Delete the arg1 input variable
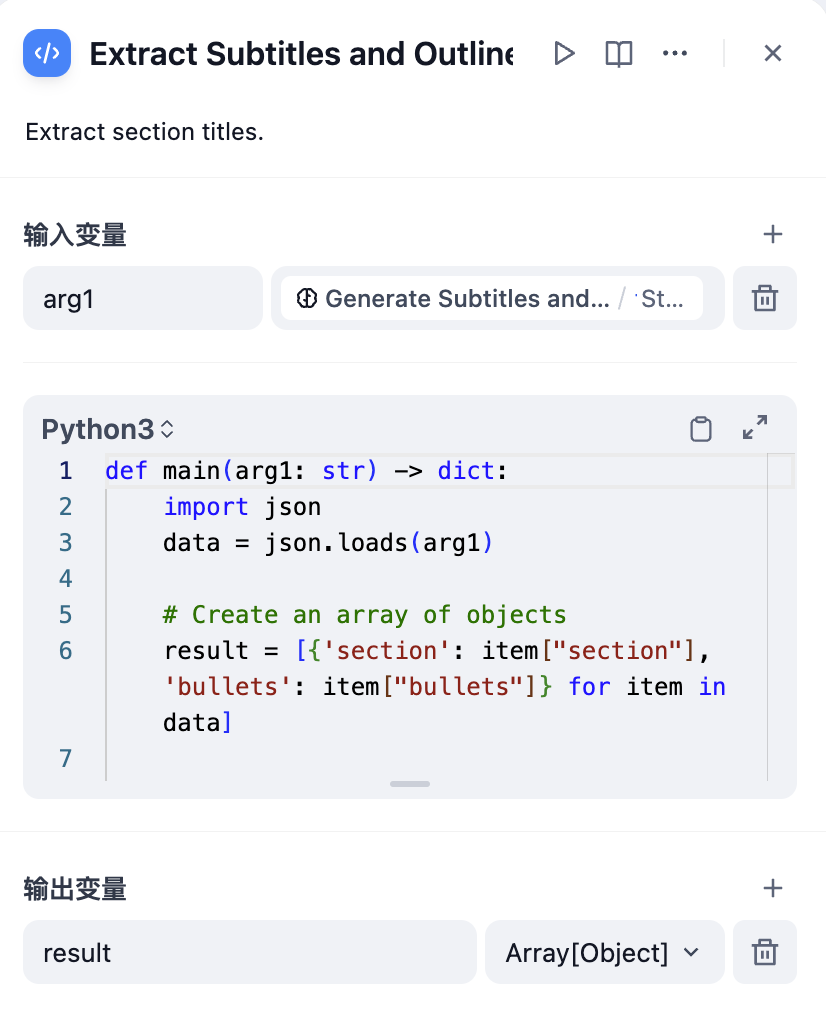 pos(765,298)
